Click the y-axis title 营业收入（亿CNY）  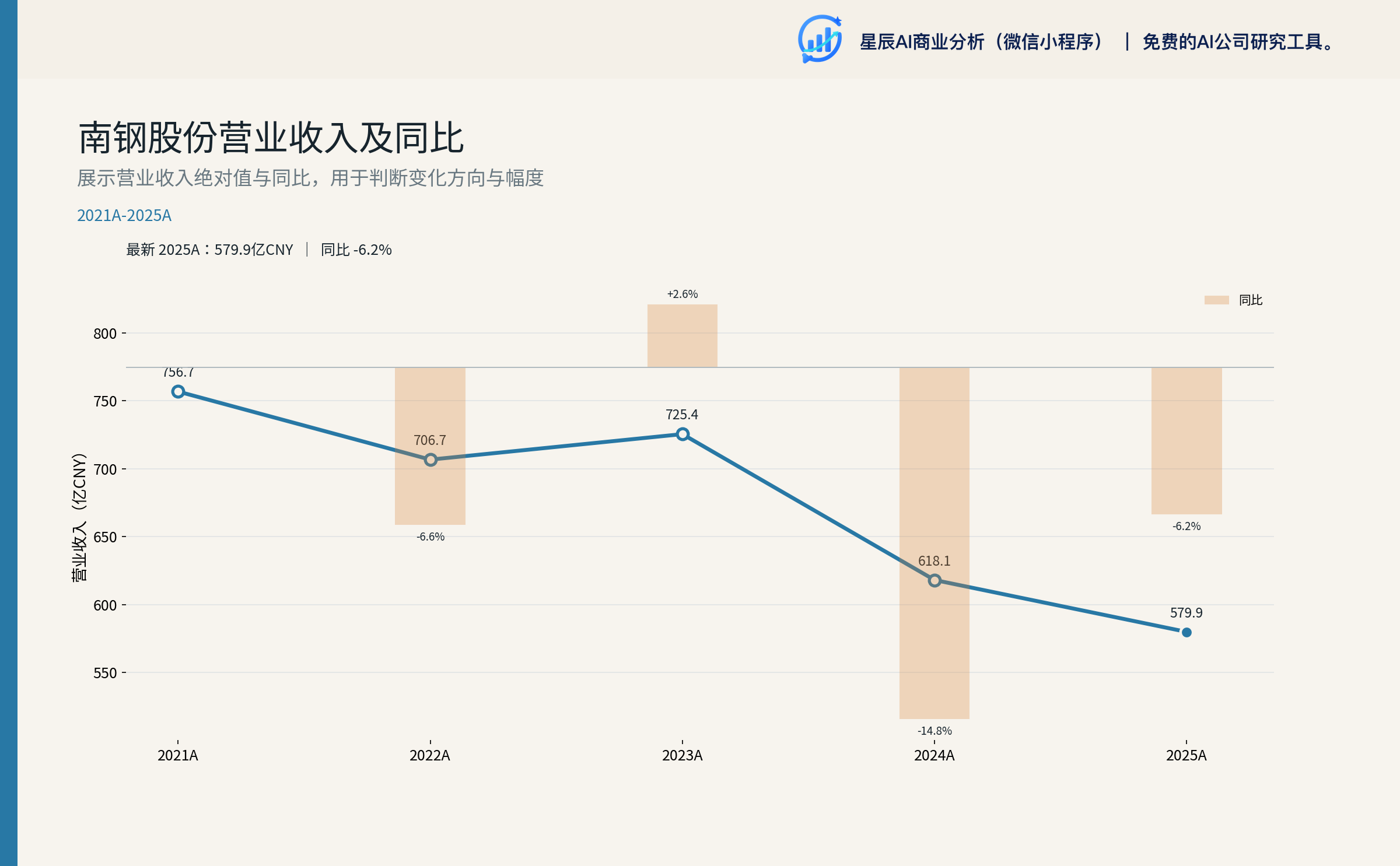click(79, 517)
